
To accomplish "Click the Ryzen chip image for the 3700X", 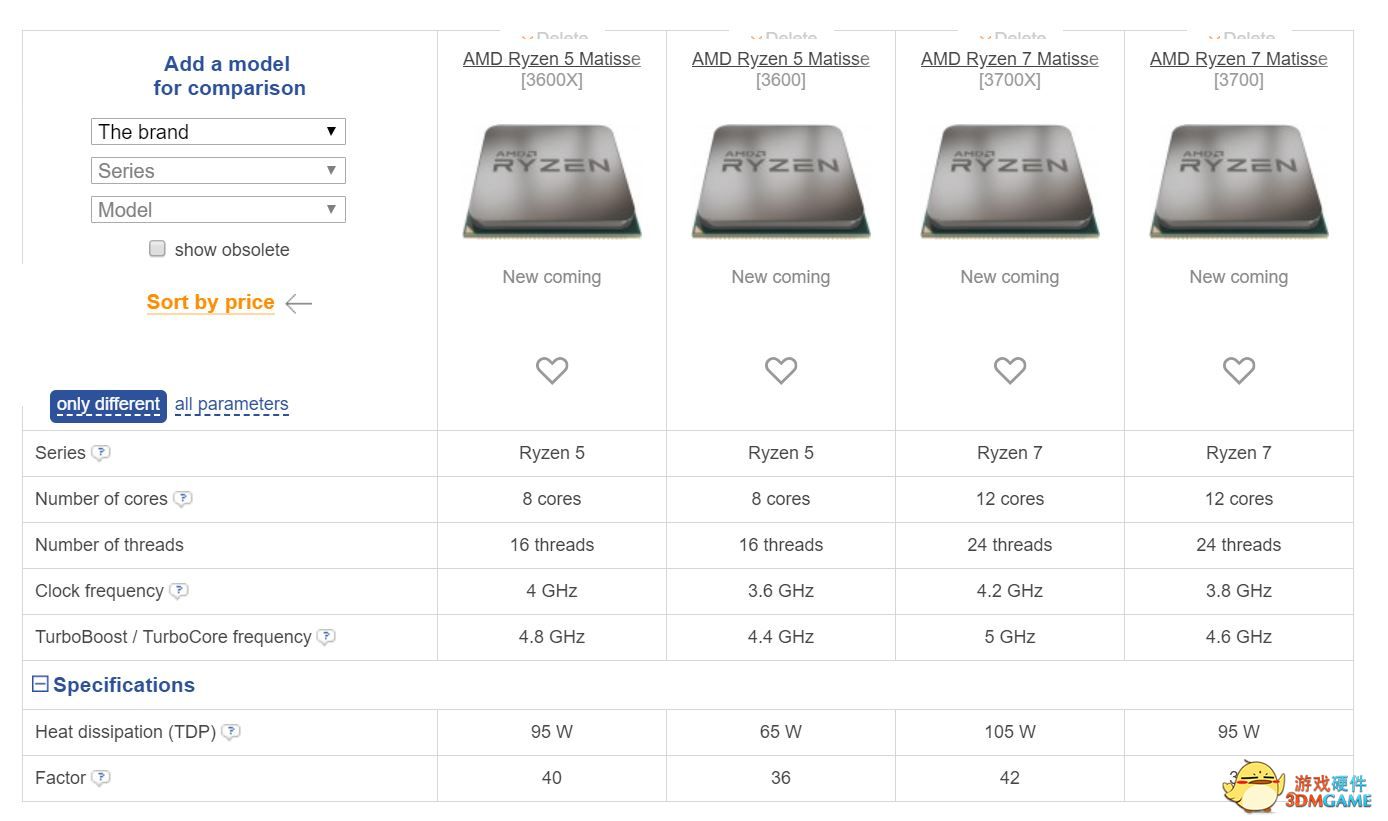I will tap(1010, 181).
